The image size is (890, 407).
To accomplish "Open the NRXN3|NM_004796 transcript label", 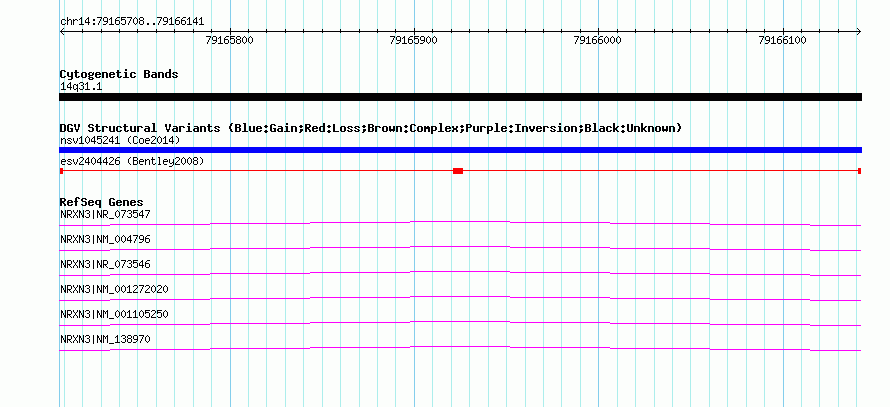I will click(x=105, y=240).
